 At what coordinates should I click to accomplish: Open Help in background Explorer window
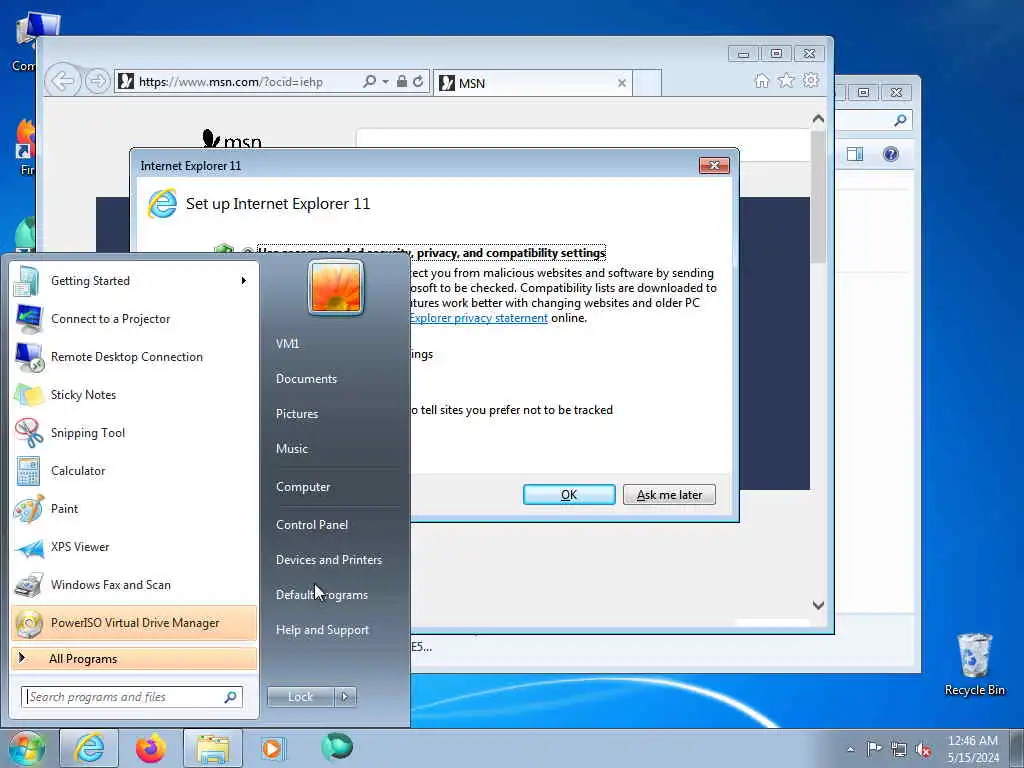(x=891, y=154)
